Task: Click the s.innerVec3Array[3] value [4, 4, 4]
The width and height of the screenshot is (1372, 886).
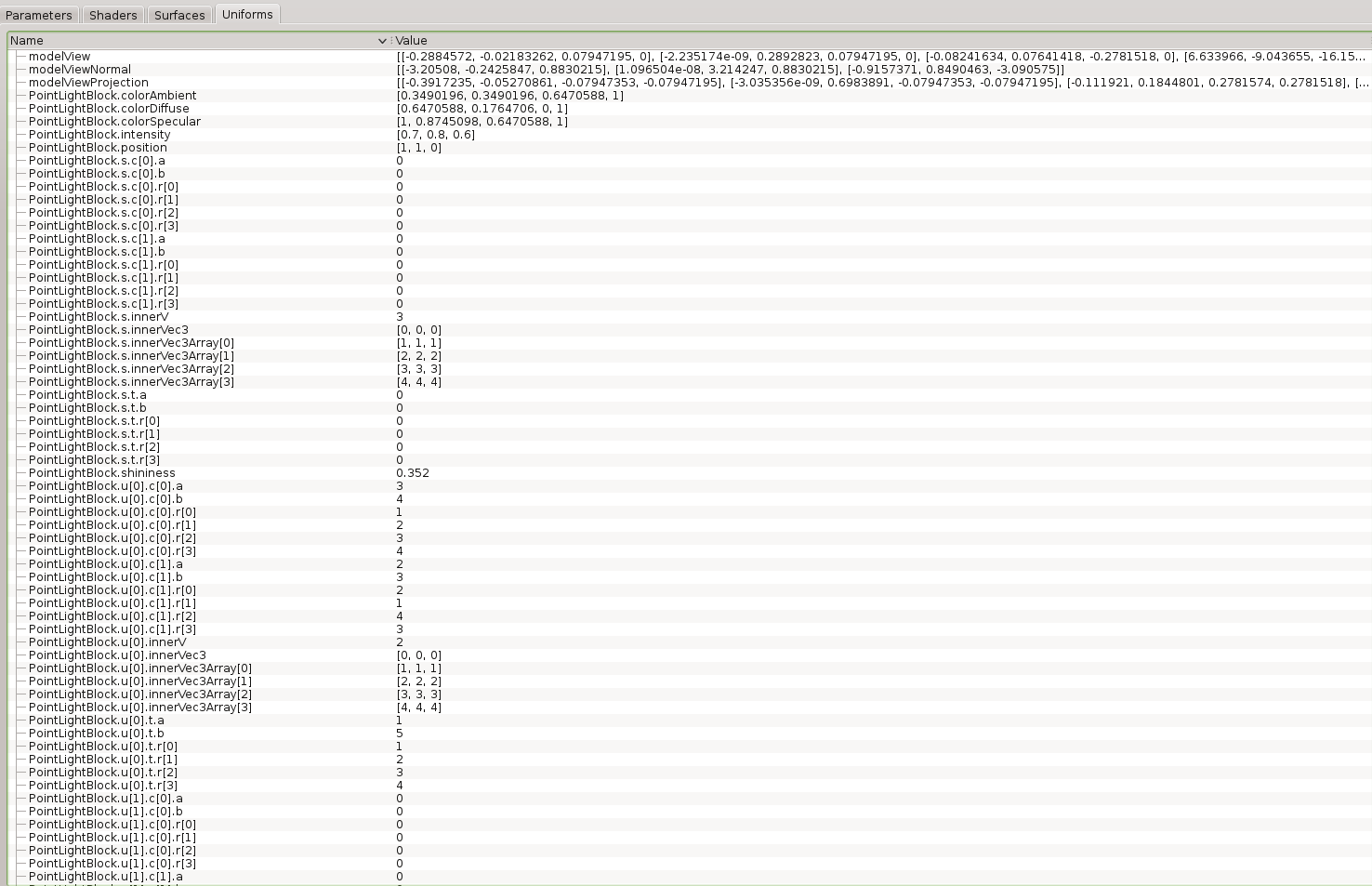Action: tap(419, 382)
